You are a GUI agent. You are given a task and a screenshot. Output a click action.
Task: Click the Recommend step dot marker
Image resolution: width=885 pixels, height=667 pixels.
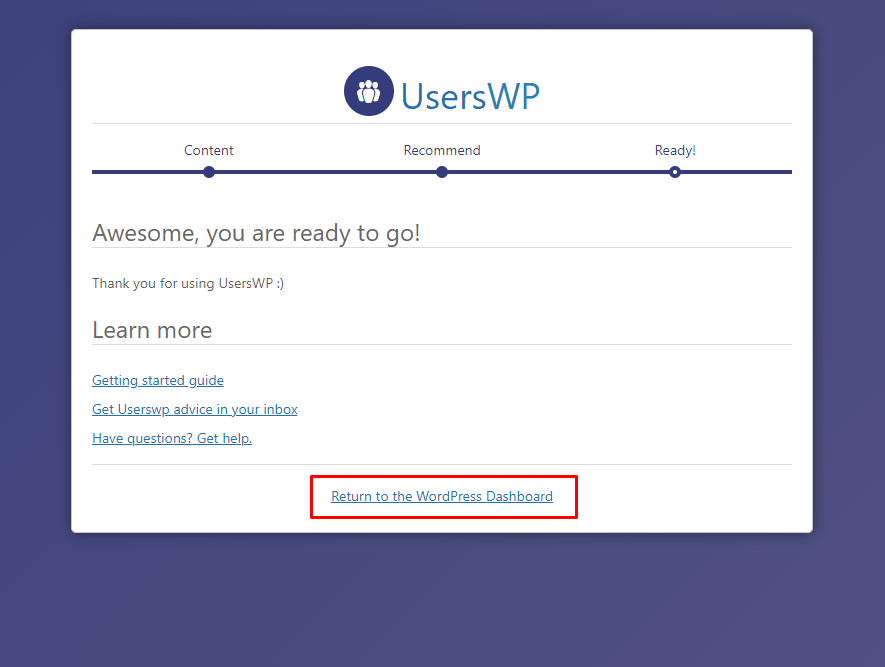click(442, 172)
